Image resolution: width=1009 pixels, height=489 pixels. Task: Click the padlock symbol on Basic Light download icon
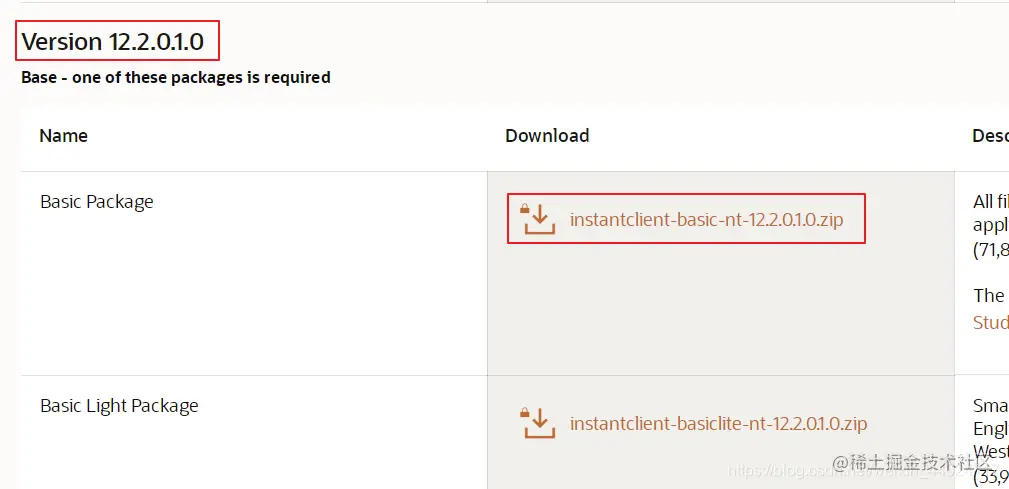pyautogui.click(x=525, y=413)
